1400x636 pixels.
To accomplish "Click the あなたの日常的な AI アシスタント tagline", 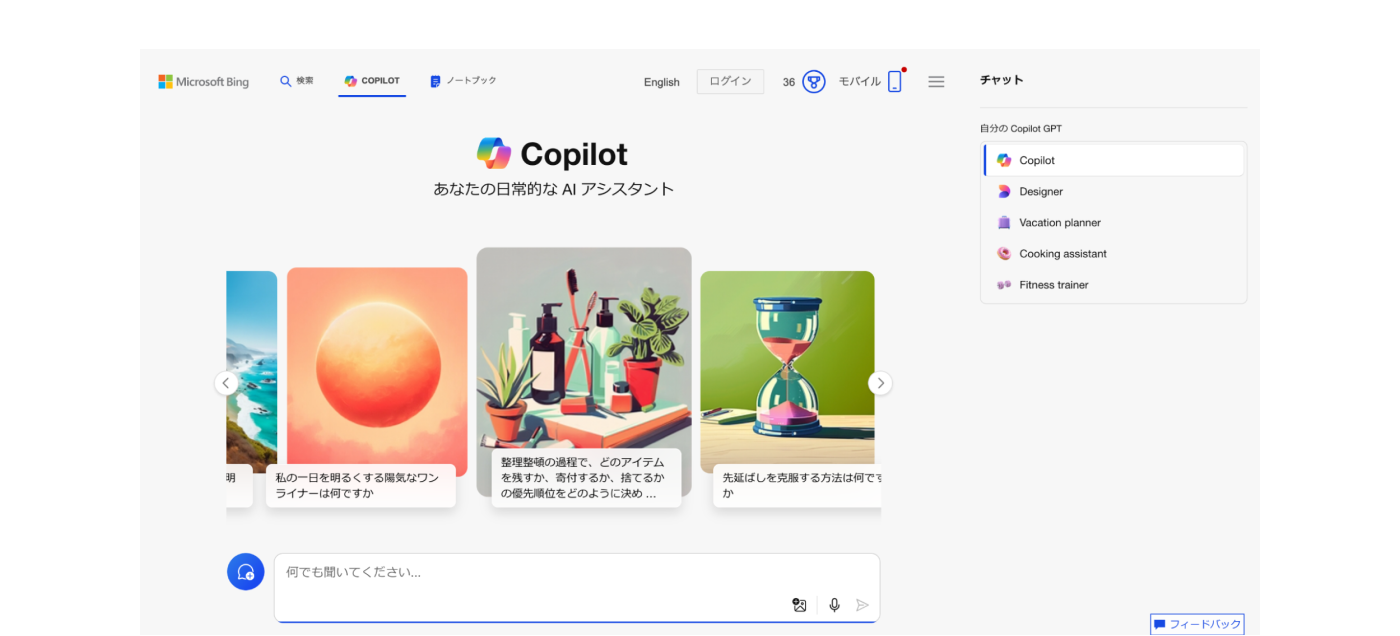I will click(x=554, y=189).
